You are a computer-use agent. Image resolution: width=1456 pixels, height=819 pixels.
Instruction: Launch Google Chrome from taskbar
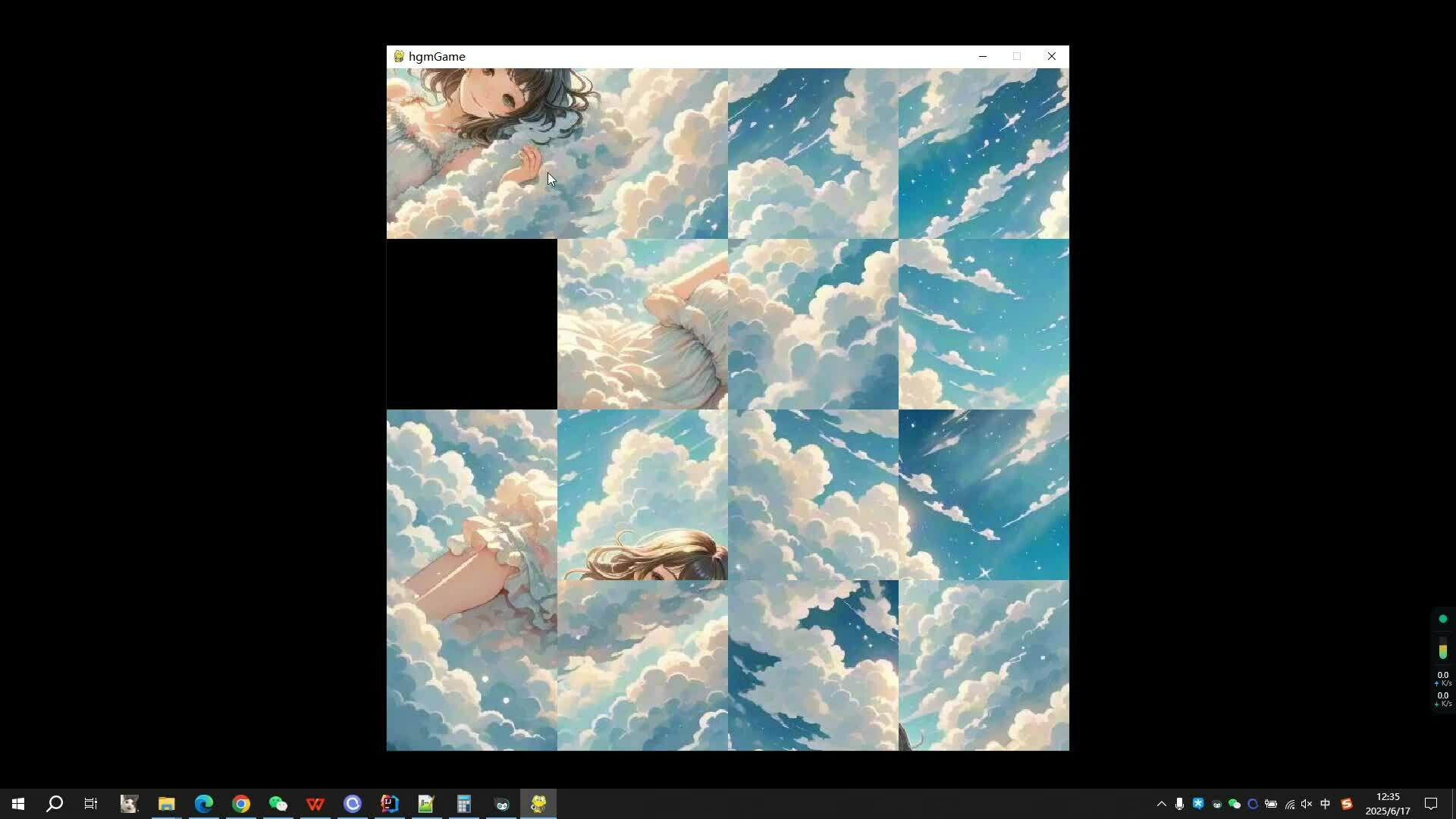[240, 804]
